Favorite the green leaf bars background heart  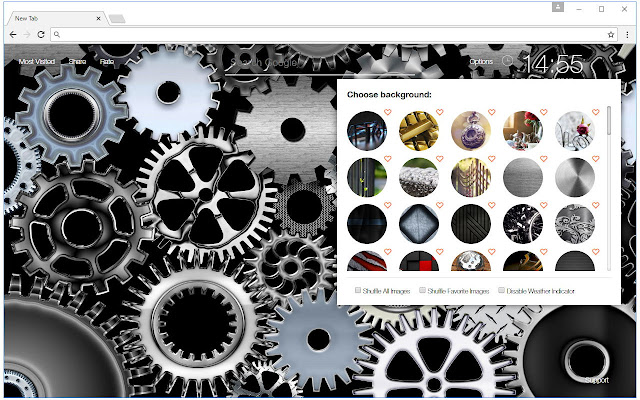(388, 158)
